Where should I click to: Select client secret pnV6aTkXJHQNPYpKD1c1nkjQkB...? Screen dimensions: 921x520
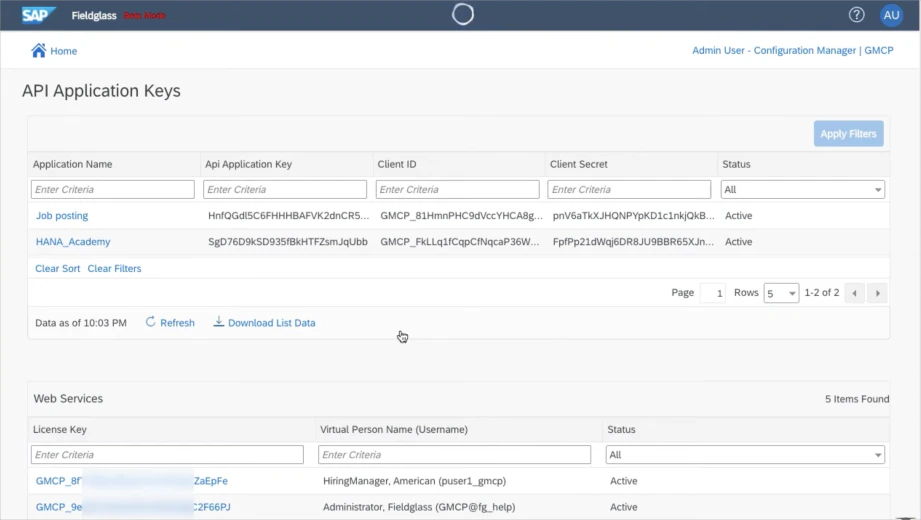pos(633,216)
